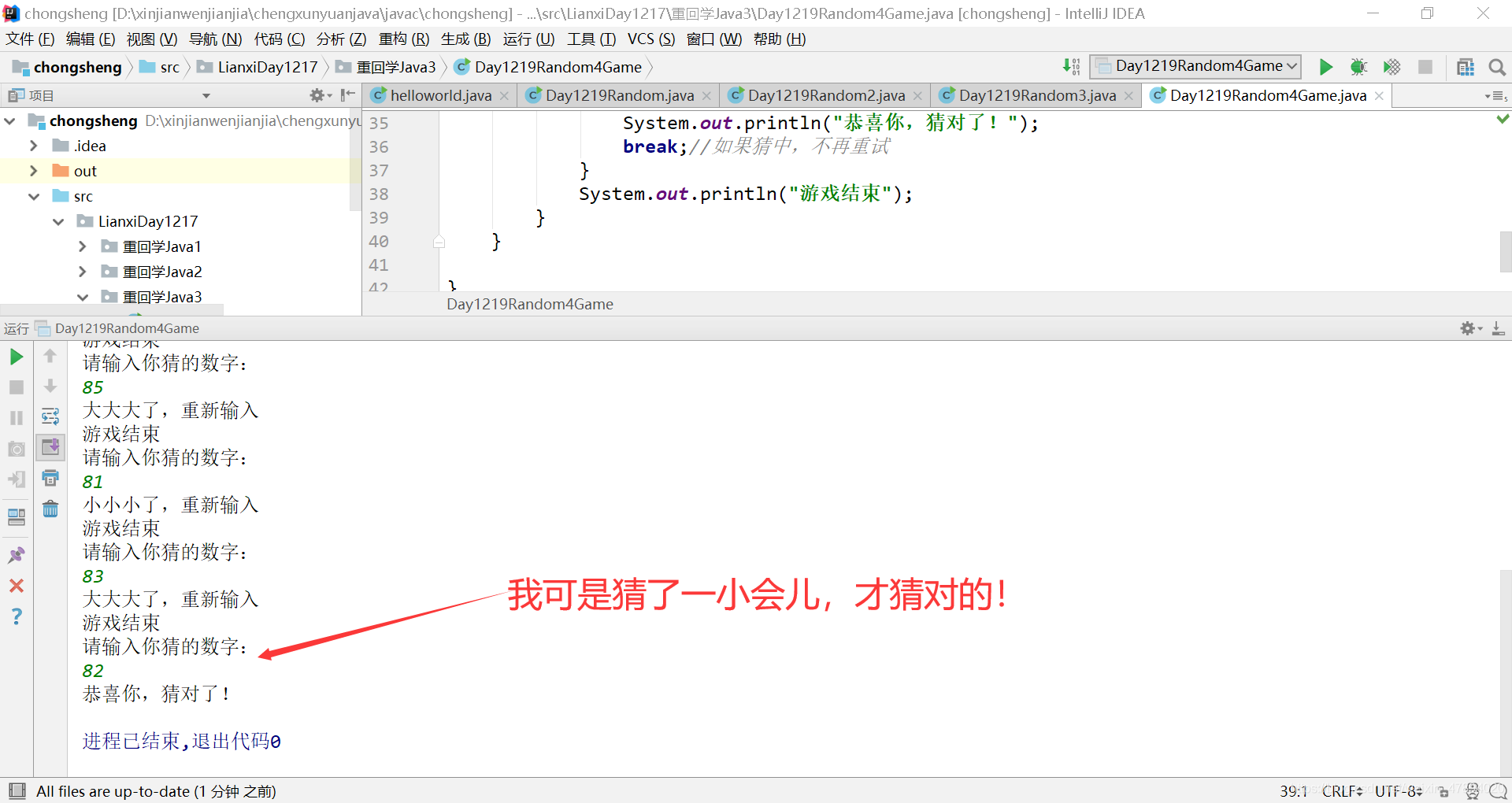1512x803 pixels.
Task: Go up the stack trace arrow
Action: pos(50,356)
